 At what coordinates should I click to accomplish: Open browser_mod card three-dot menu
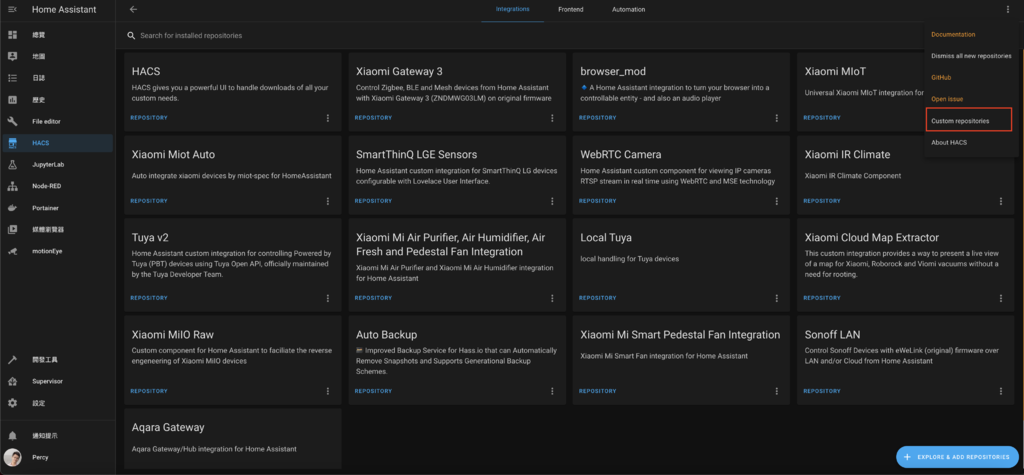(776, 118)
